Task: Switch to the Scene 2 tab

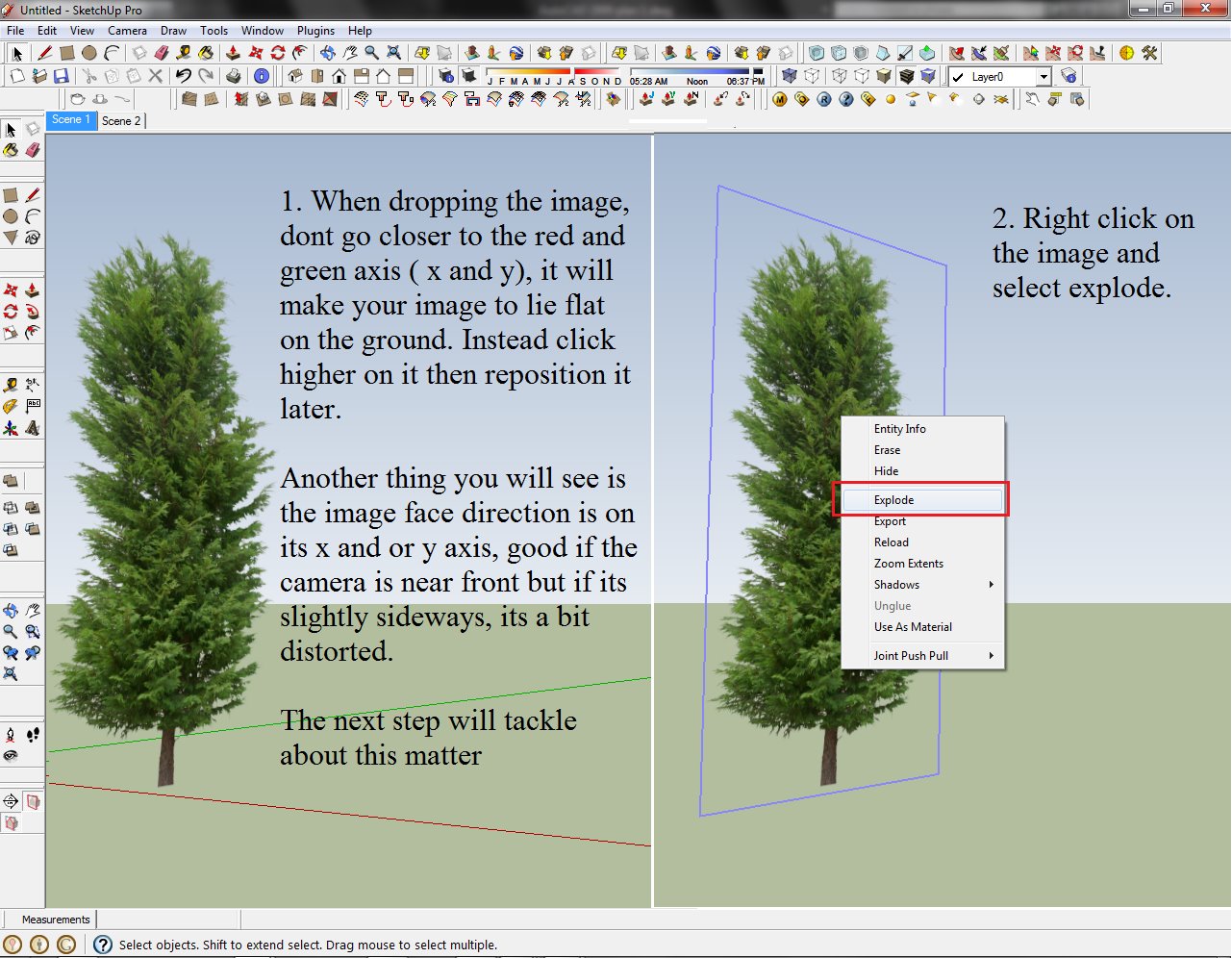Action: [122, 121]
